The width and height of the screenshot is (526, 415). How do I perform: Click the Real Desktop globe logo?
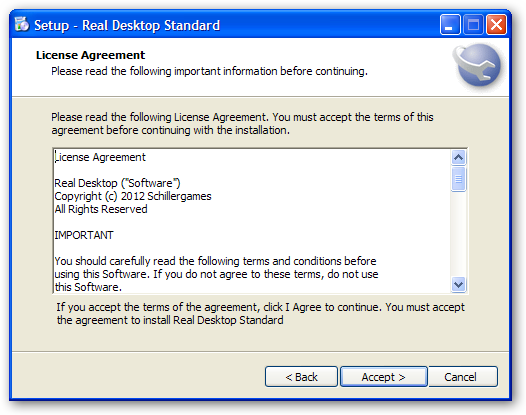(x=478, y=65)
